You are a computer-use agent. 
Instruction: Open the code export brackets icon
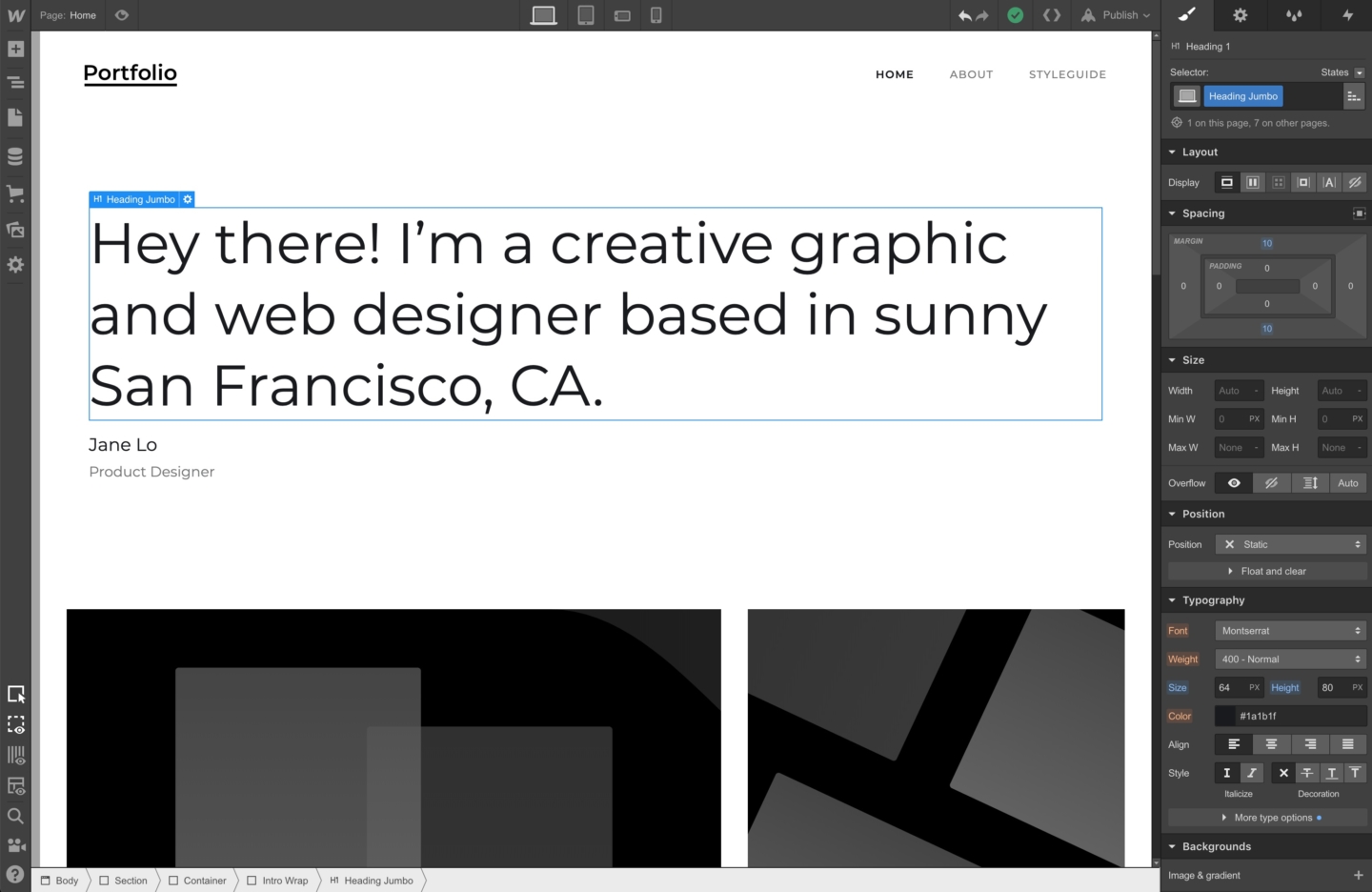pyautogui.click(x=1052, y=15)
